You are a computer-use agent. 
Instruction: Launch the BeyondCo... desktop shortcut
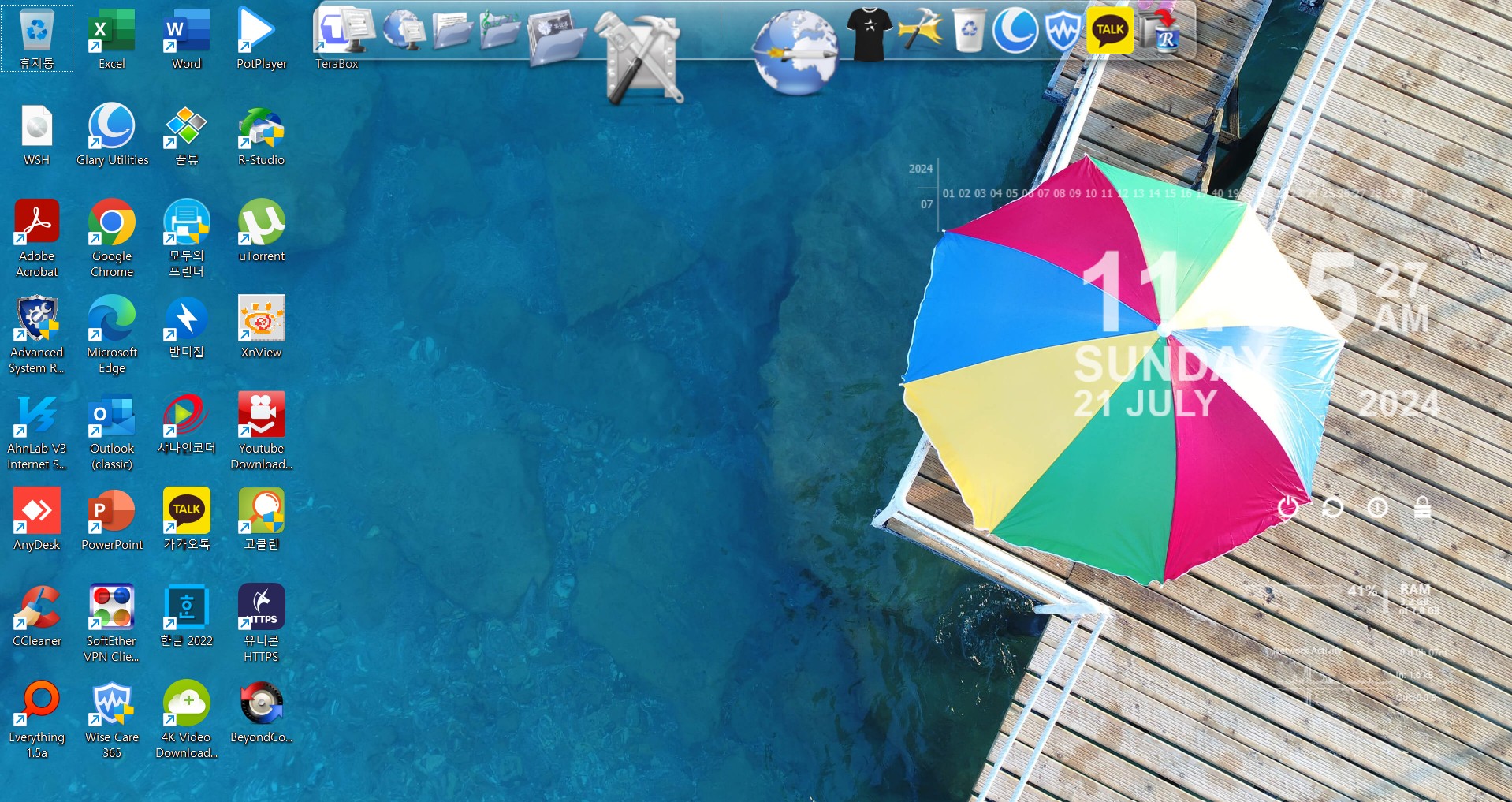click(x=262, y=711)
